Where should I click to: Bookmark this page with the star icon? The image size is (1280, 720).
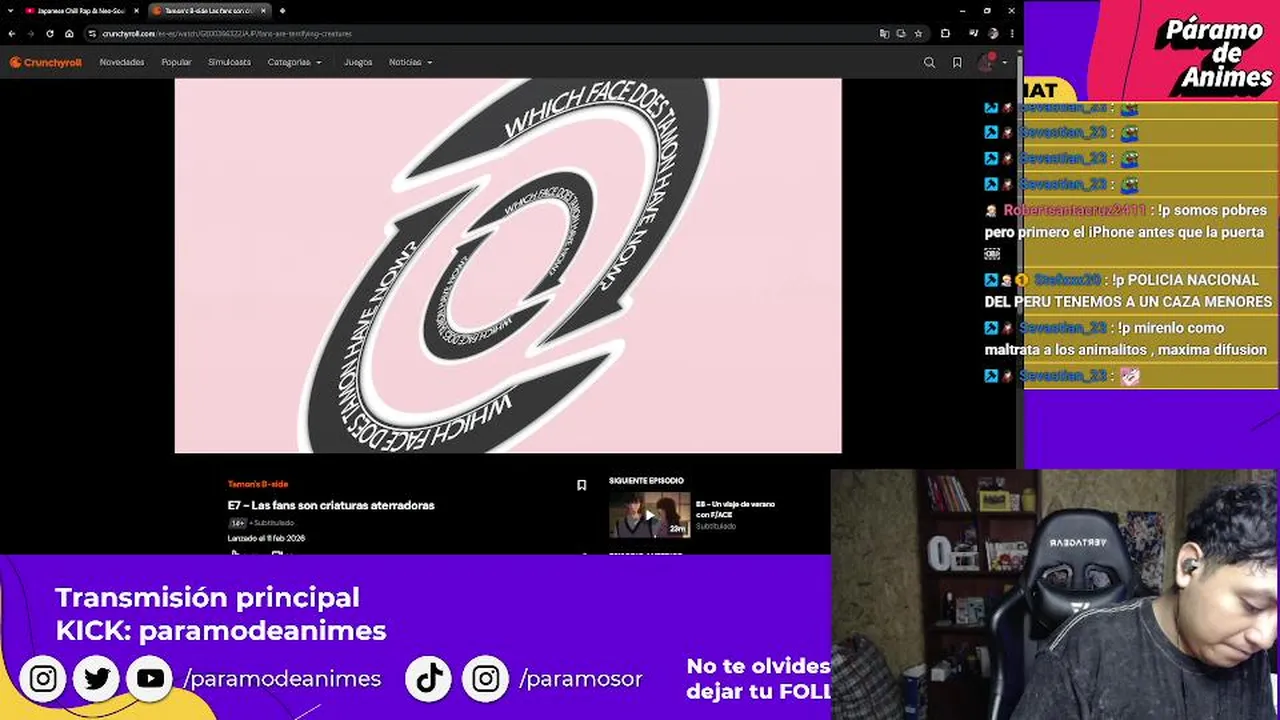pos(918,33)
